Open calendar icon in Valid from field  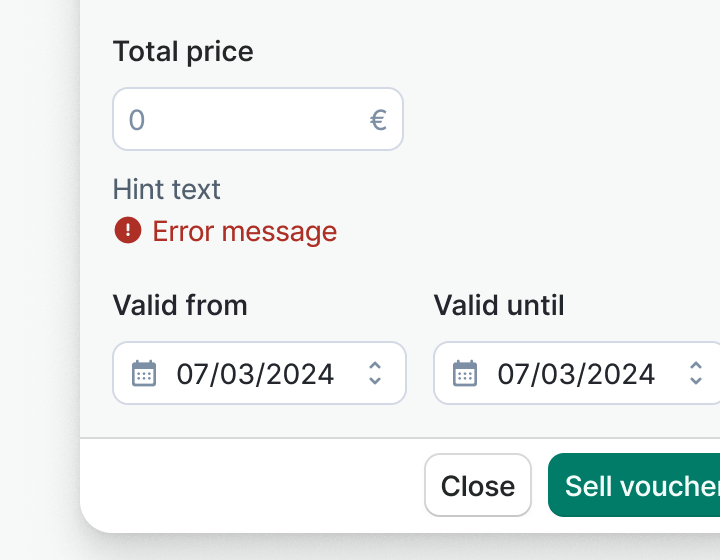[x=144, y=374]
